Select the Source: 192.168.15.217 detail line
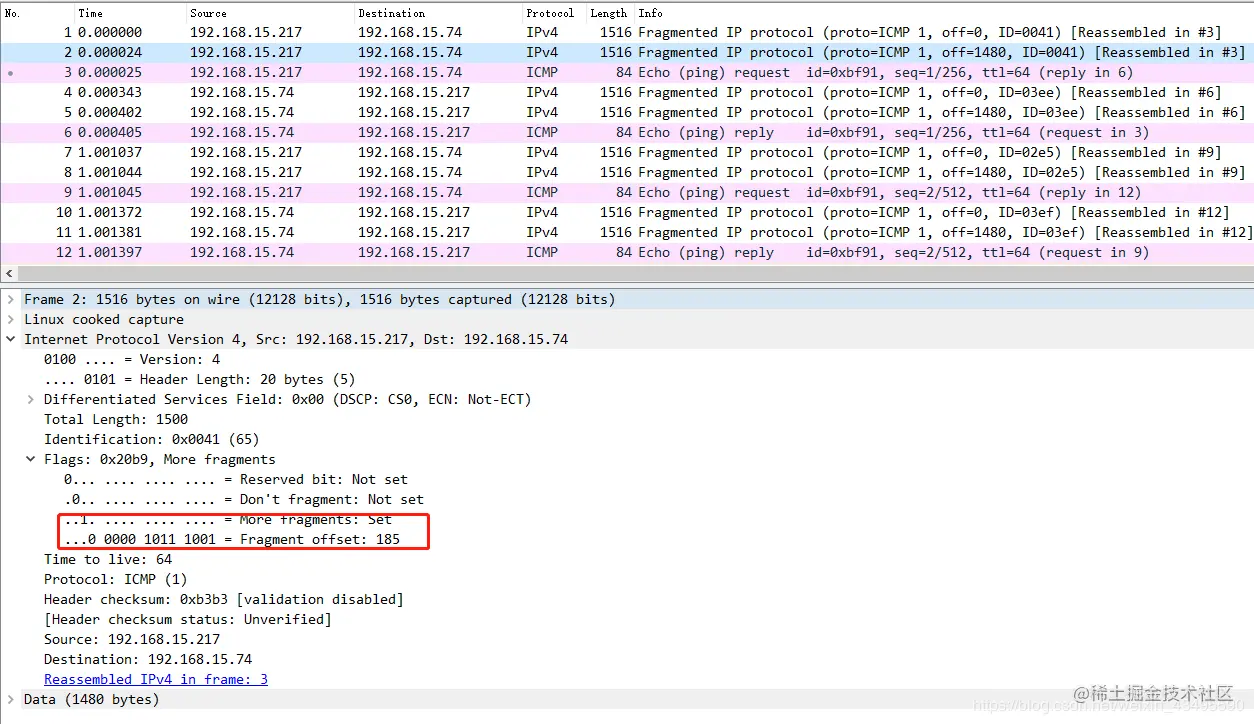Screen dimensions: 1254x724 click(132, 639)
